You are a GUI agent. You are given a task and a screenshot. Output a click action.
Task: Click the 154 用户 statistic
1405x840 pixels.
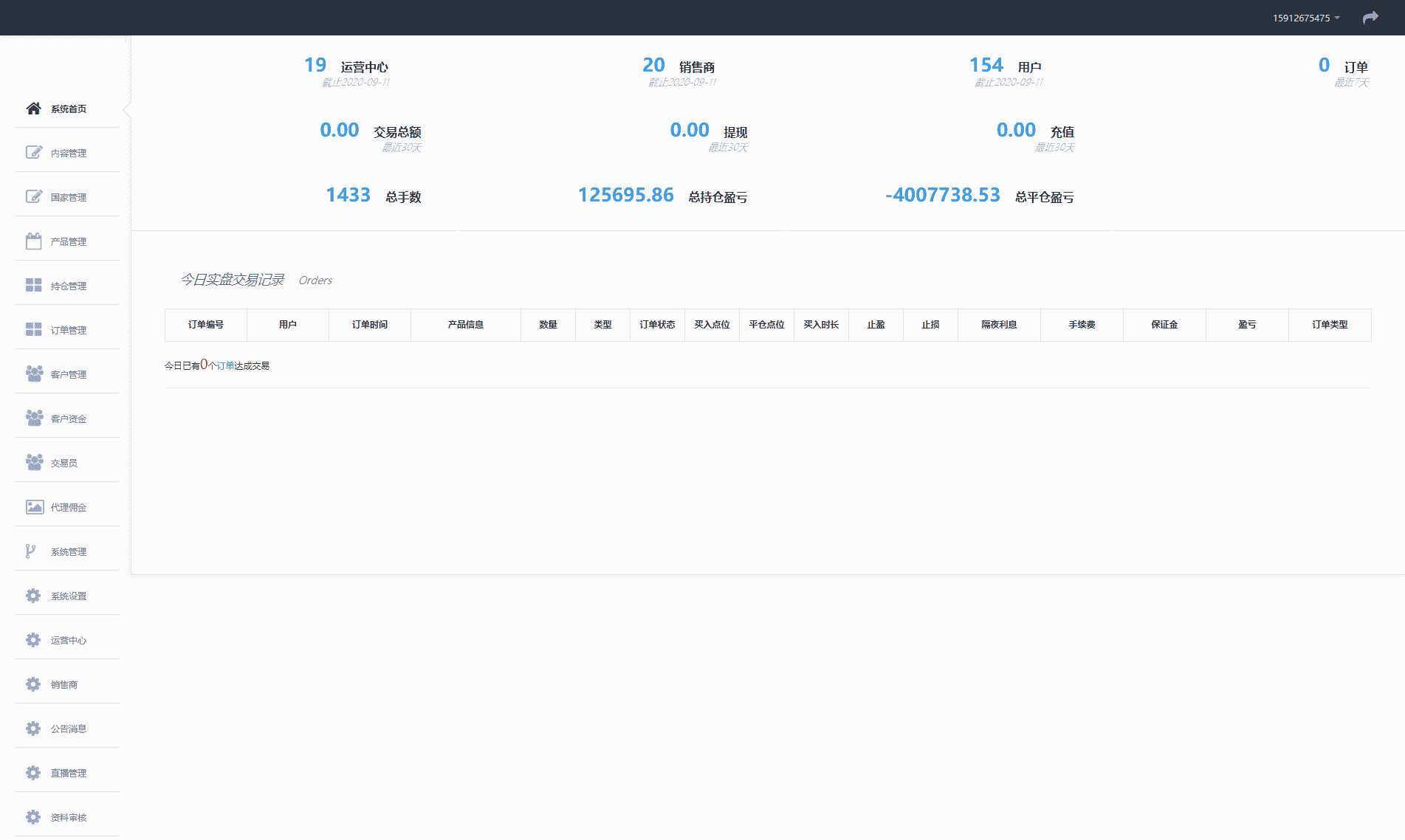pos(1004,66)
